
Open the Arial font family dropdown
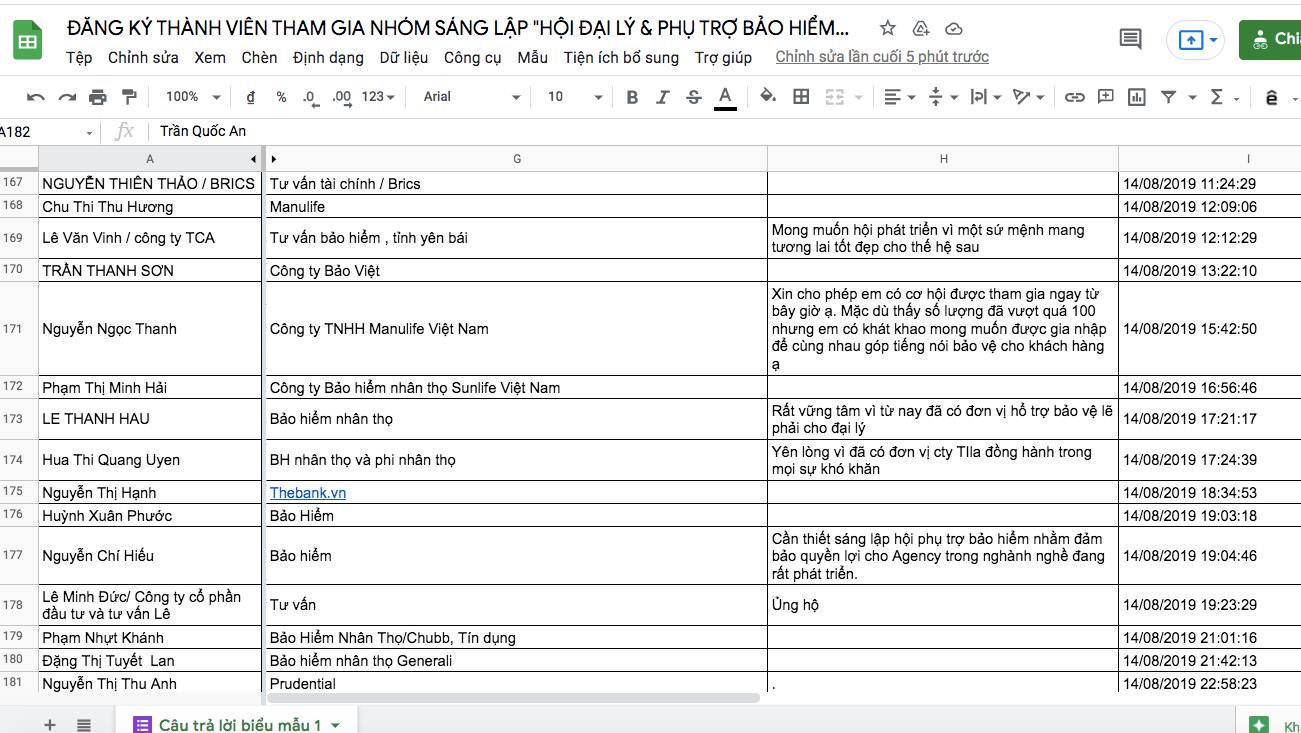coord(472,97)
